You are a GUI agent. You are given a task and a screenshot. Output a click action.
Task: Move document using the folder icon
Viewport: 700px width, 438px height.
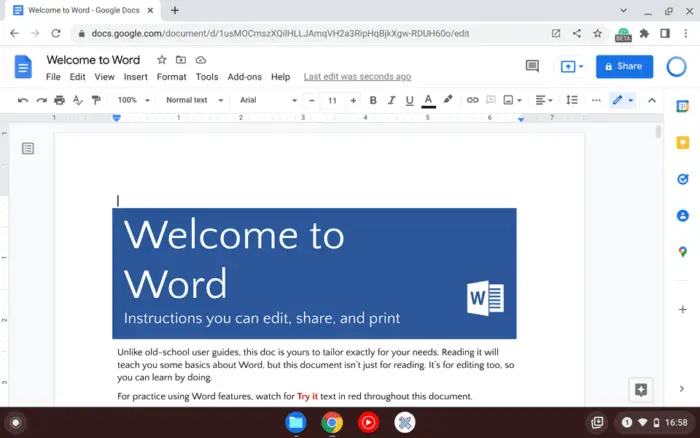(x=181, y=59)
